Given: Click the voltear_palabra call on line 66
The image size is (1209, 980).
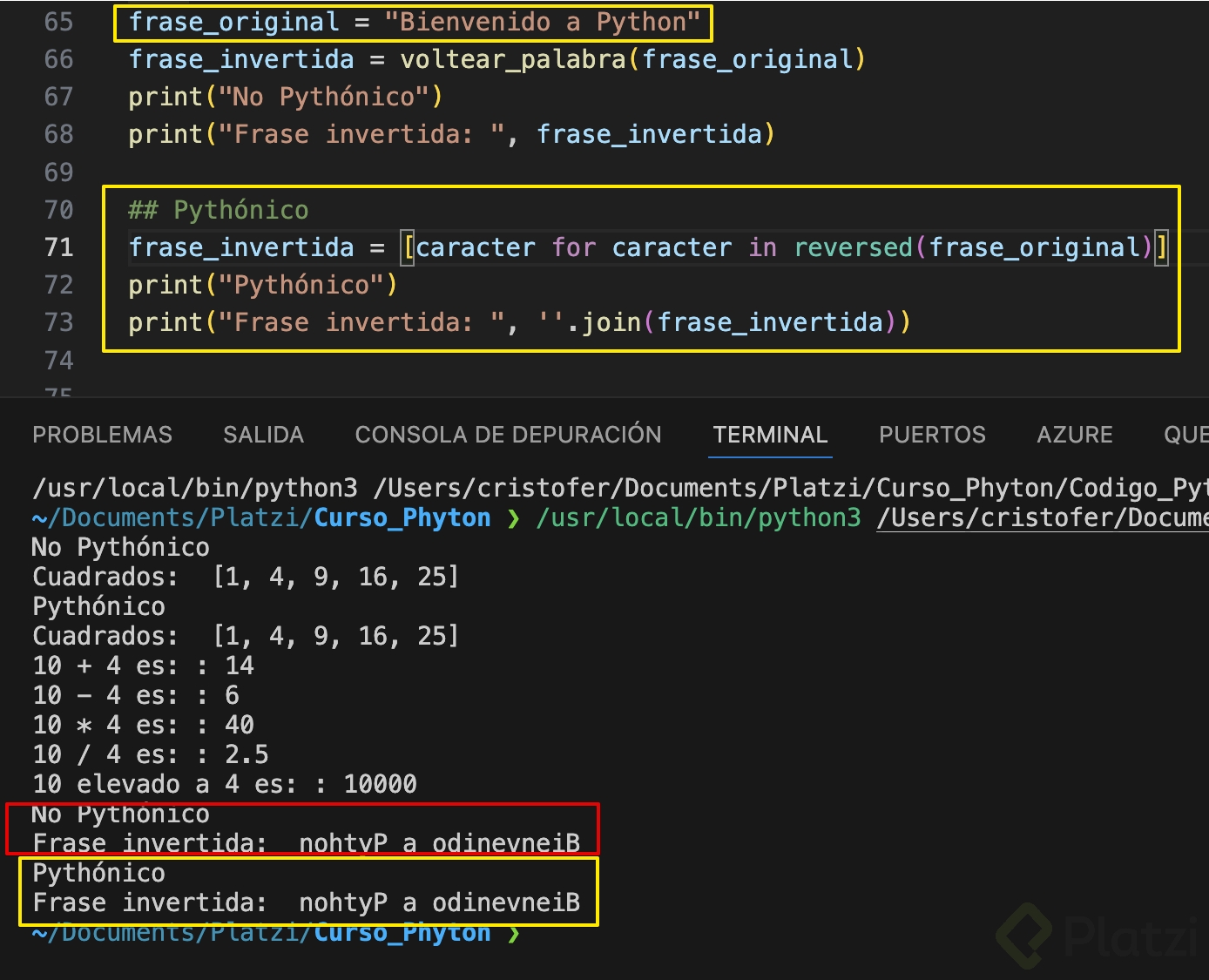Looking at the screenshot, I should [x=512, y=59].
